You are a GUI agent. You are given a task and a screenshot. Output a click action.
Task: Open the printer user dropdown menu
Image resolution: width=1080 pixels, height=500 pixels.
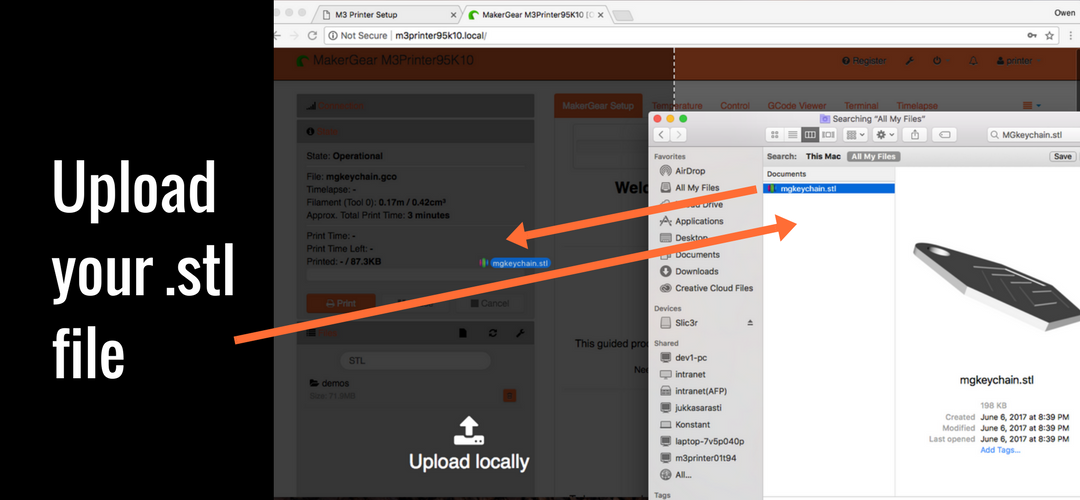pos(1014,61)
